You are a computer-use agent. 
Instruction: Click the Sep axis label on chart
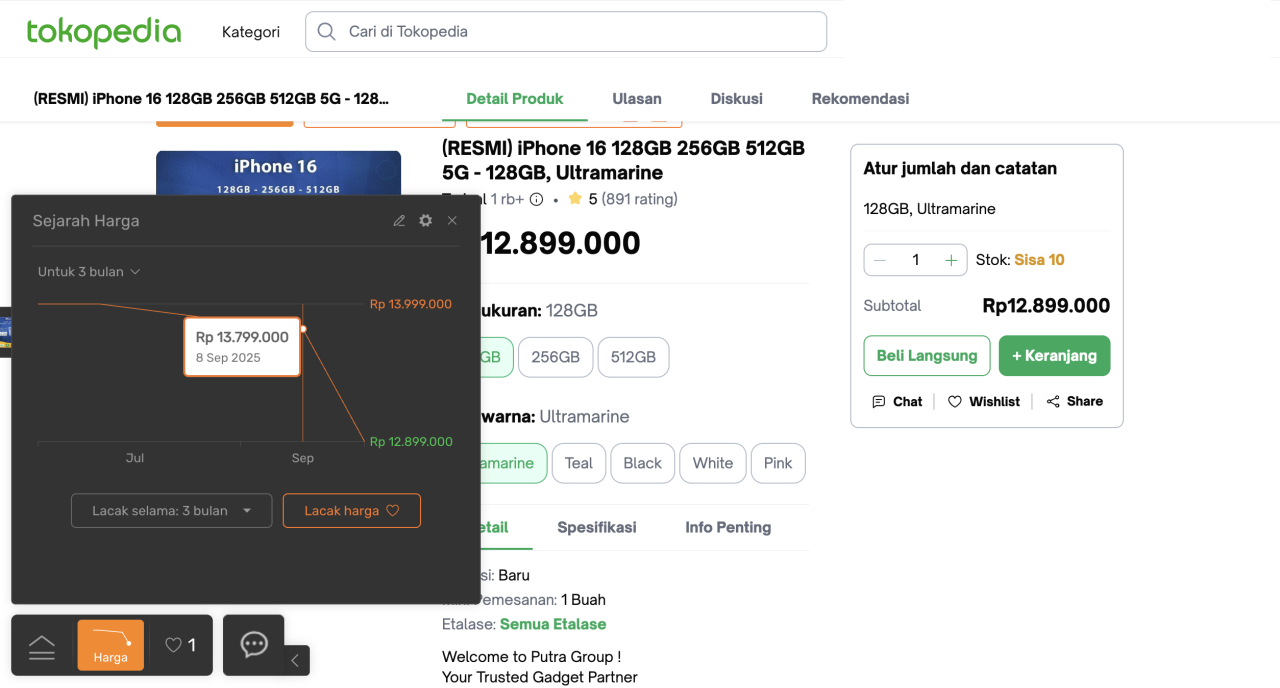pyautogui.click(x=303, y=458)
